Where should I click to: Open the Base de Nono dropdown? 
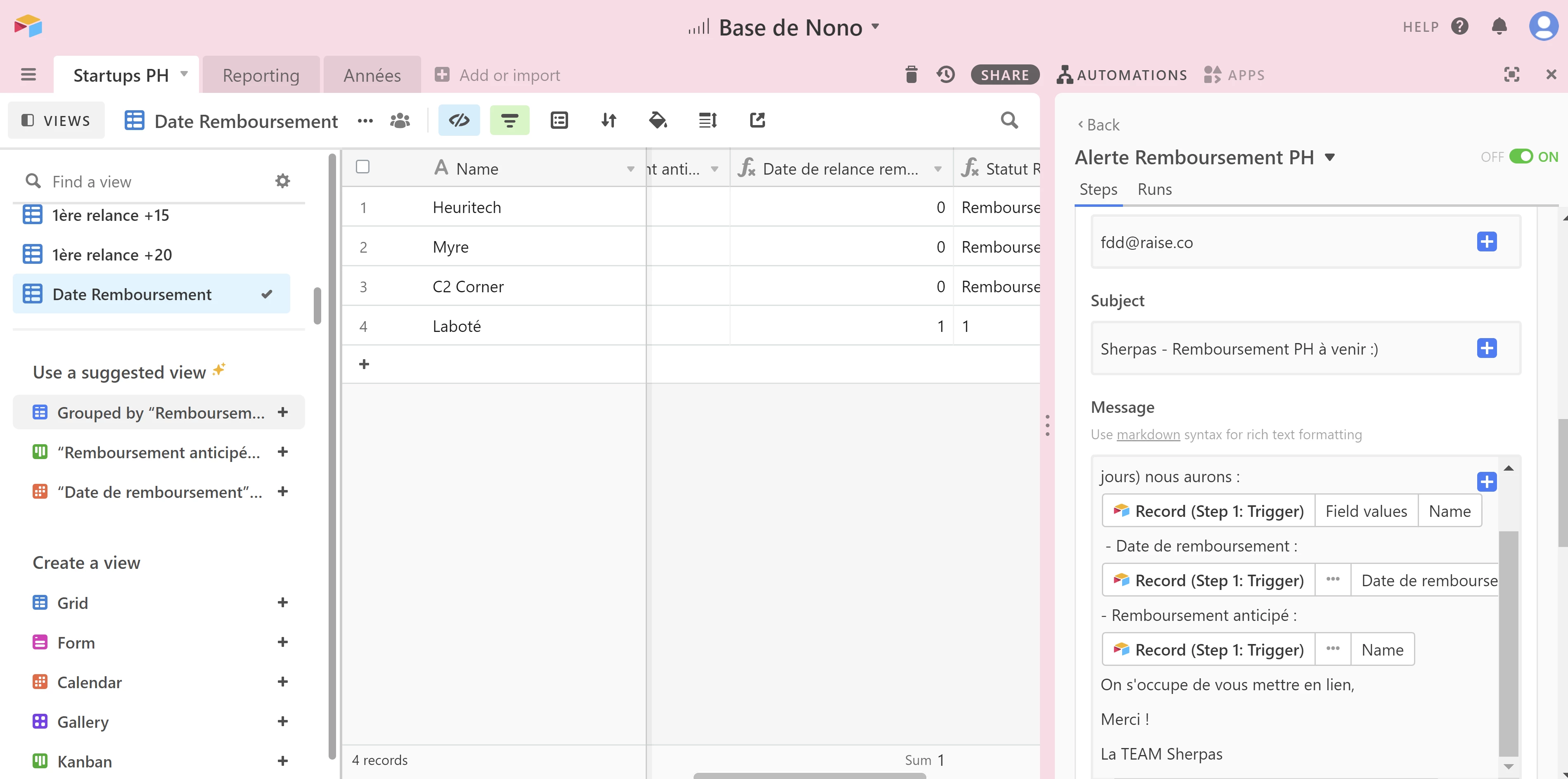click(875, 26)
